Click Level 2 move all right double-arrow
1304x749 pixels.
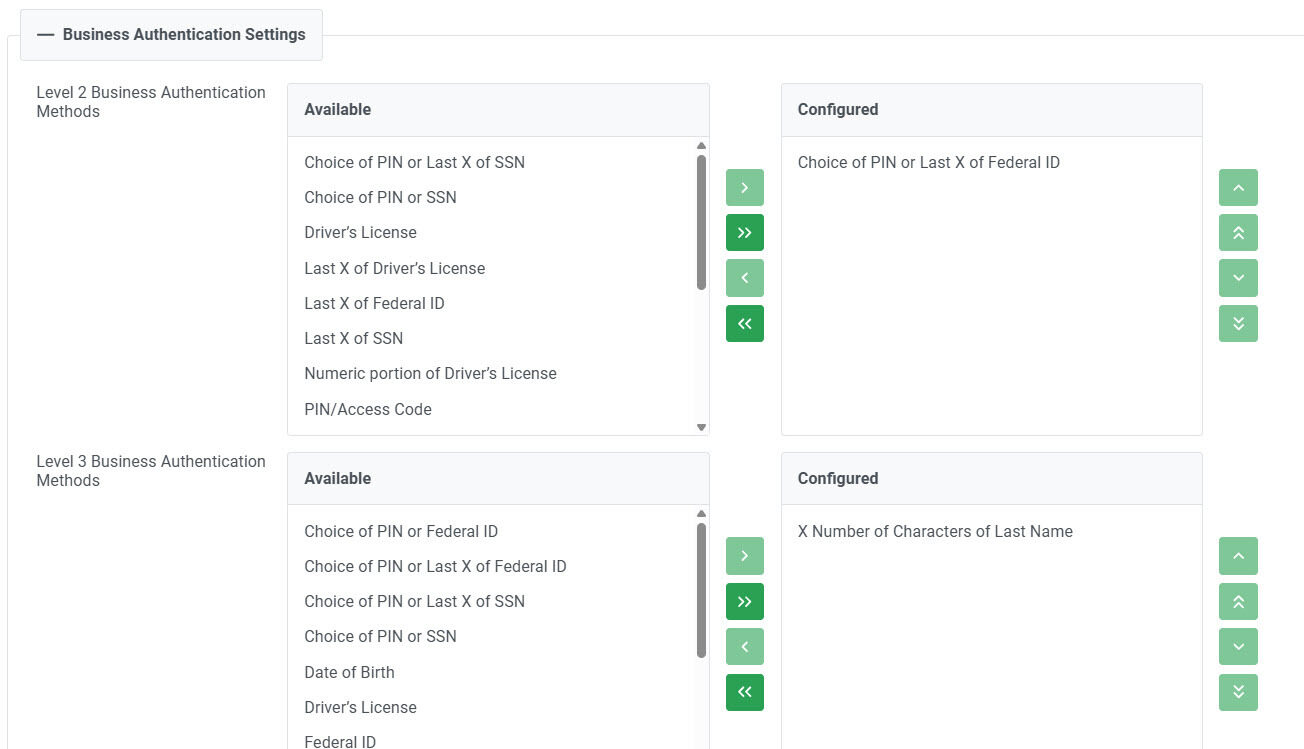(x=745, y=233)
